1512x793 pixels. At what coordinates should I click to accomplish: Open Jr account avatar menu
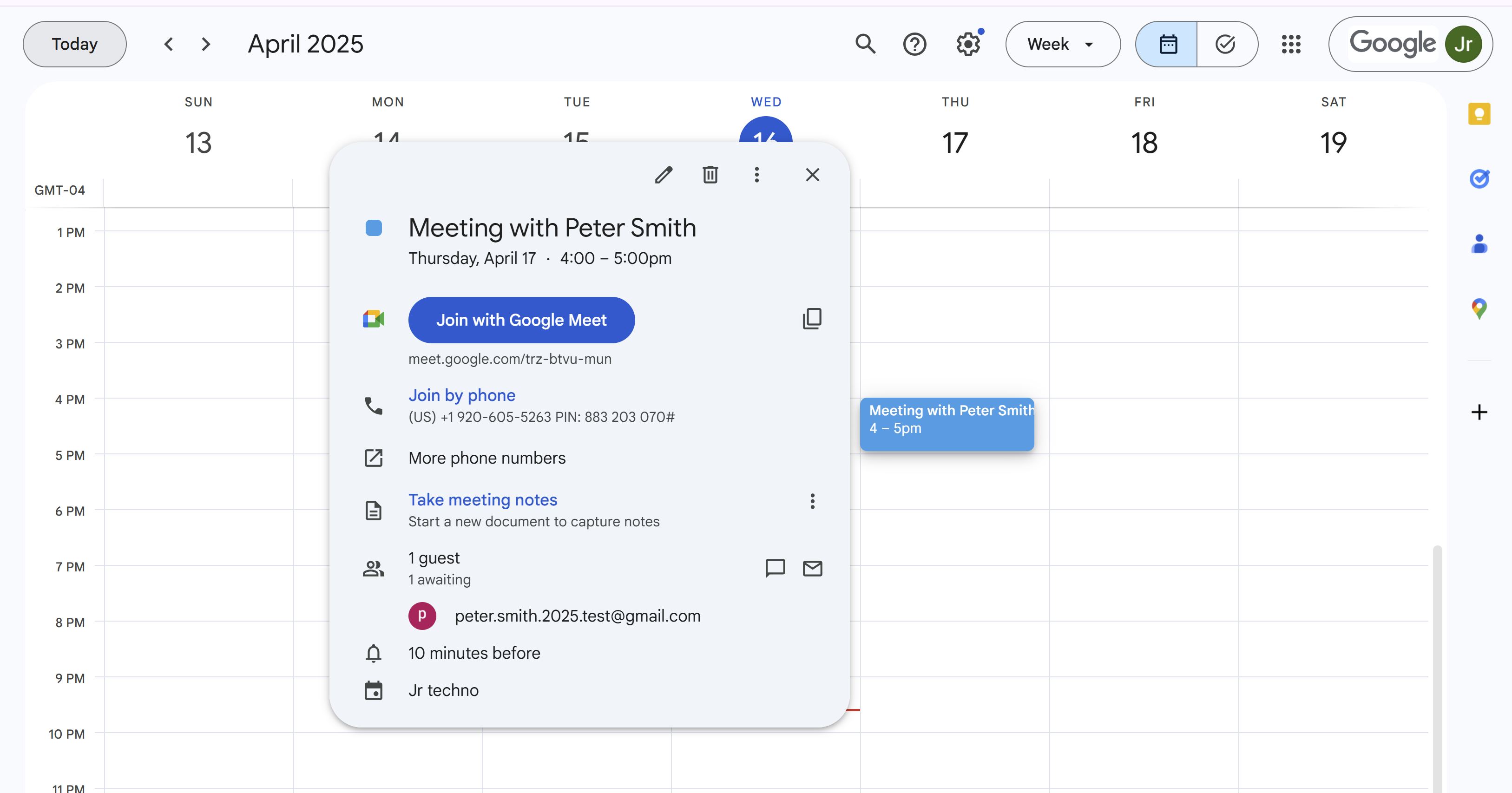point(1463,44)
